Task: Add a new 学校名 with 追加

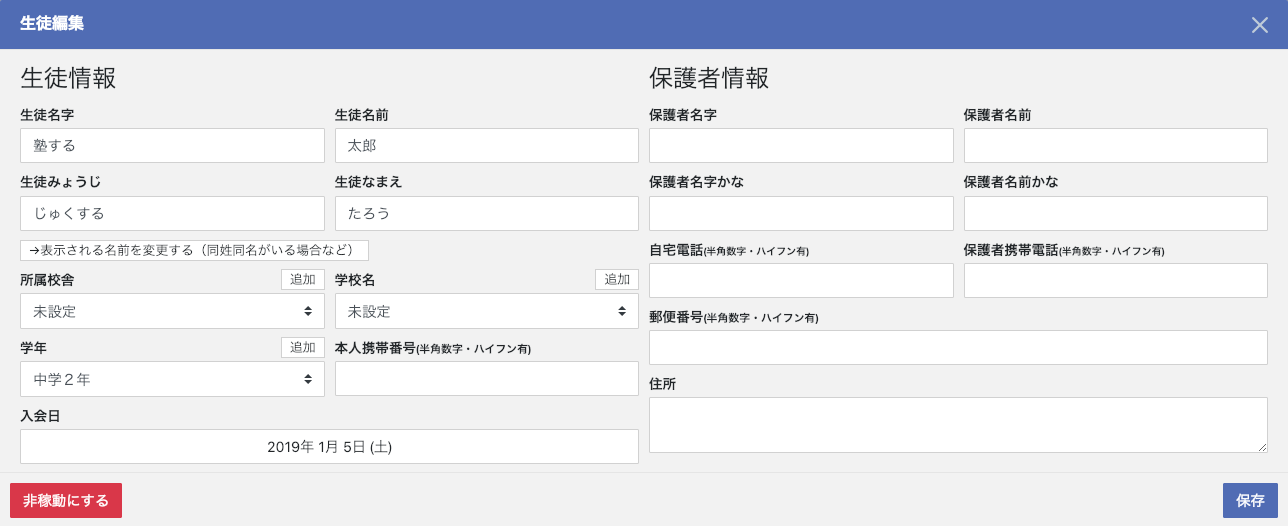Action: [617, 280]
